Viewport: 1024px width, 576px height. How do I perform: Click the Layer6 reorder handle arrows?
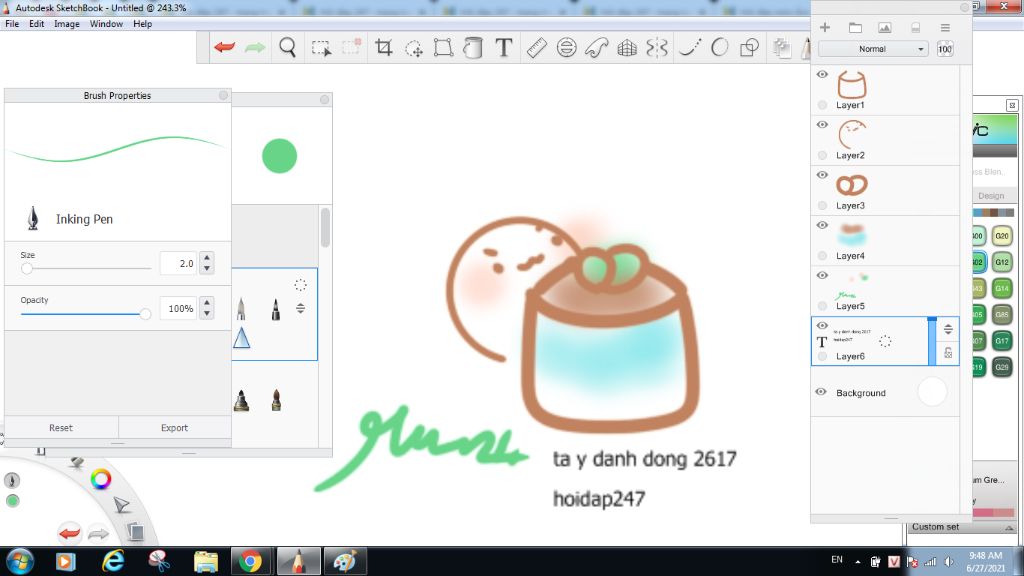pyautogui.click(x=948, y=329)
